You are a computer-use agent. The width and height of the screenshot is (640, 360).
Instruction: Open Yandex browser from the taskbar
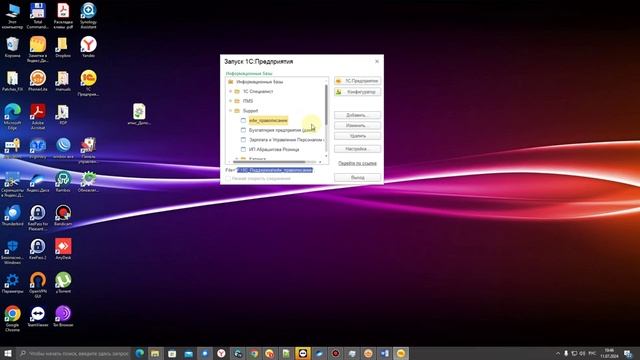[221, 353]
